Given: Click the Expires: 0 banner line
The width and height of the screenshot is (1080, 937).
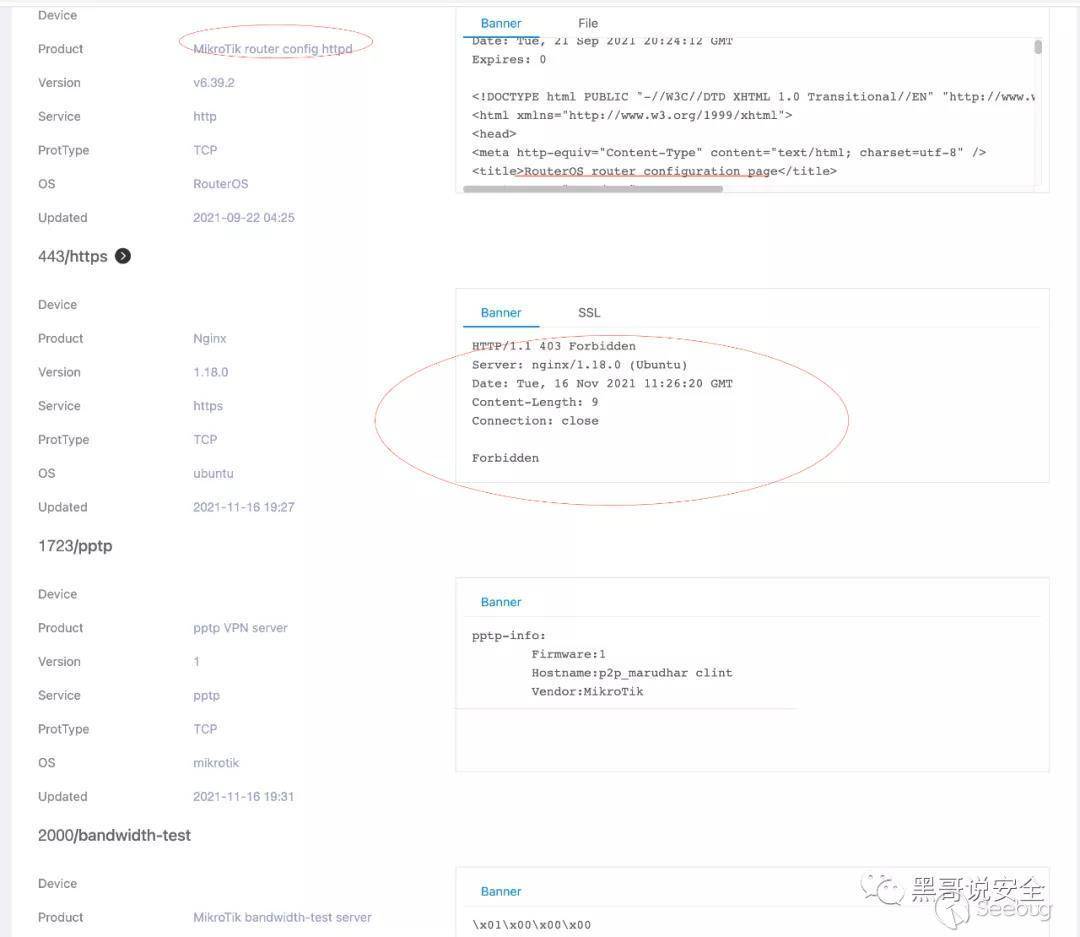Looking at the screenshot, I should (x=509, y=59).
